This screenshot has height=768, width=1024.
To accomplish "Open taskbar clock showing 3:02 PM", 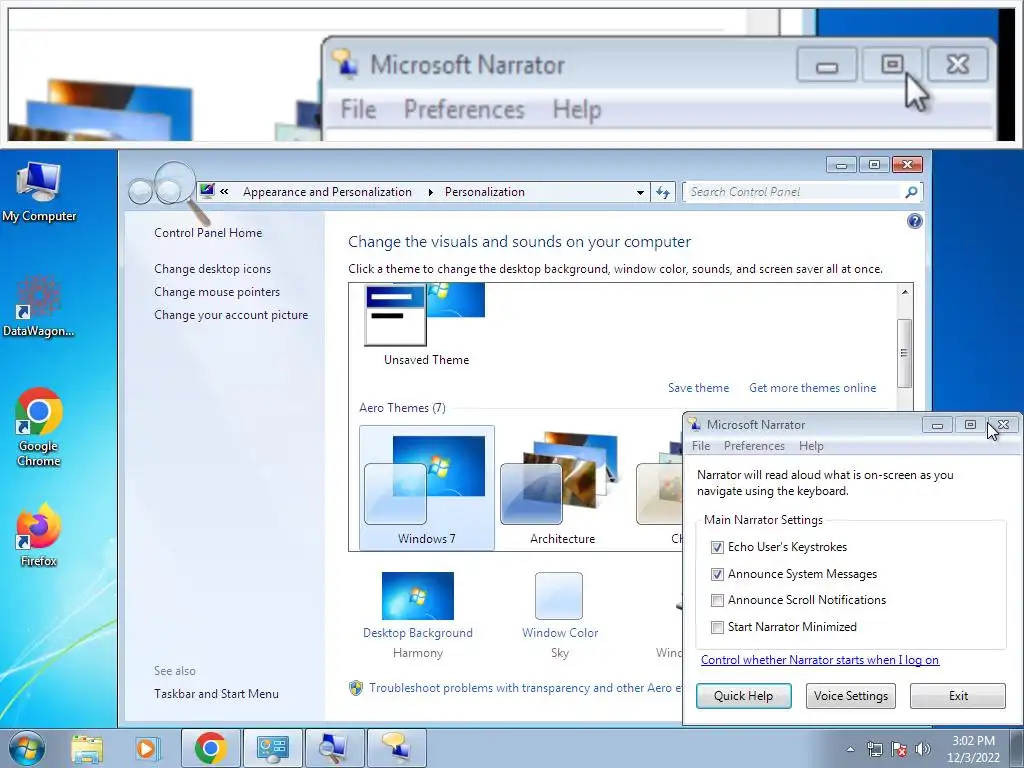I will [973, 749].
